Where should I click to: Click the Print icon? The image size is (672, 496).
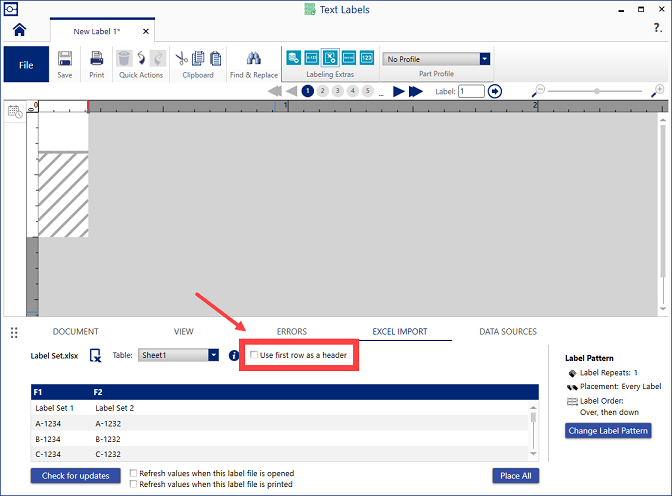pyautogui.click(x=96, y=61)
